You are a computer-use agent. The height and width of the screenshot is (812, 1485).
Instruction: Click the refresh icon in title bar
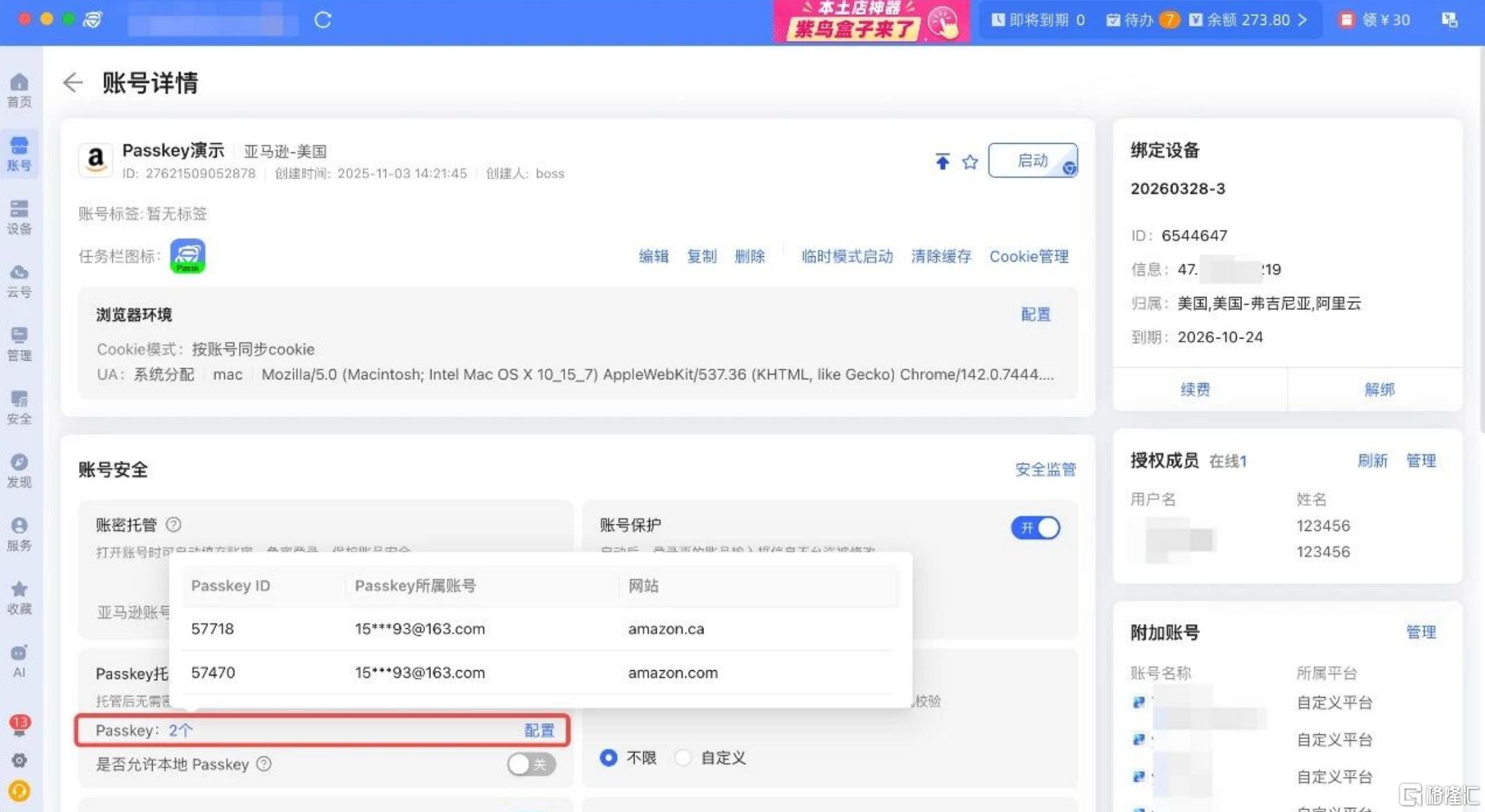coord(323,20)
